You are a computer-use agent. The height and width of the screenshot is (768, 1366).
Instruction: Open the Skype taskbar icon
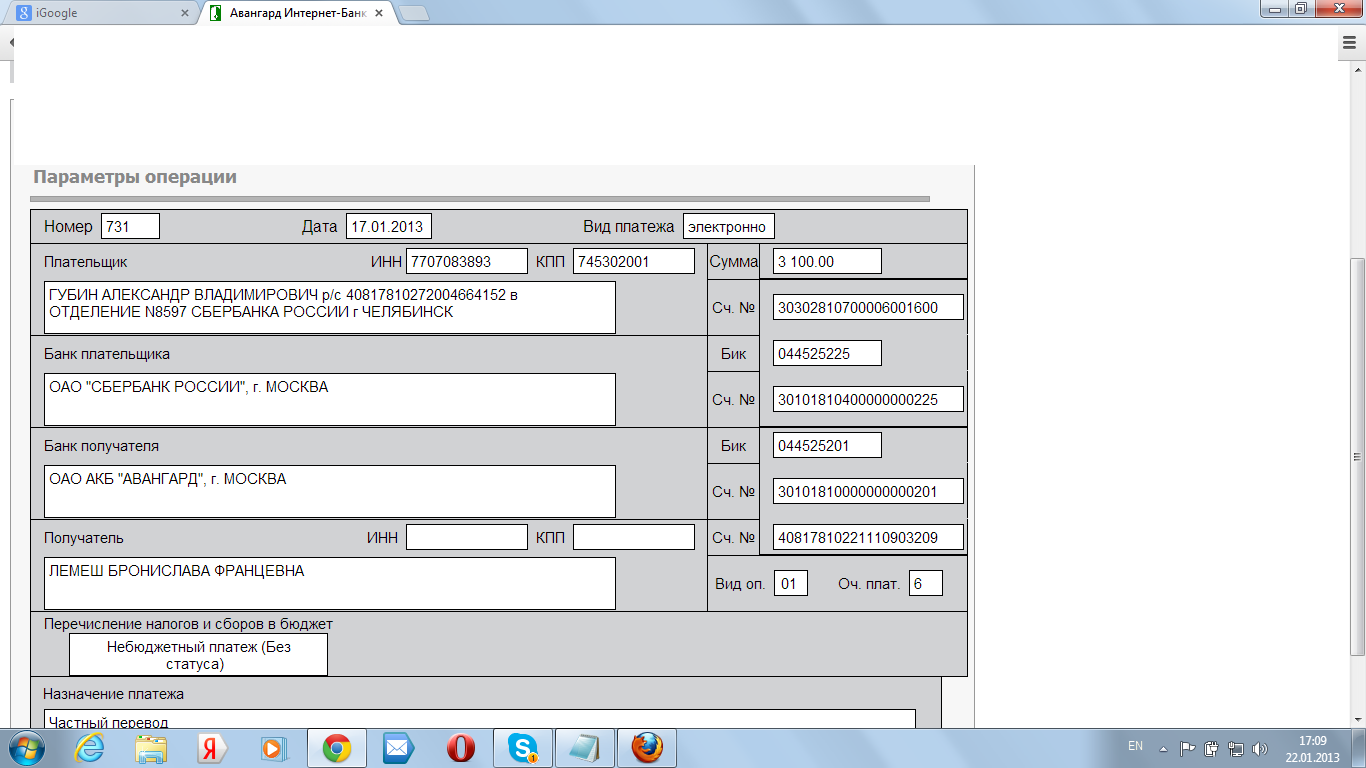(x=523, y=748)
